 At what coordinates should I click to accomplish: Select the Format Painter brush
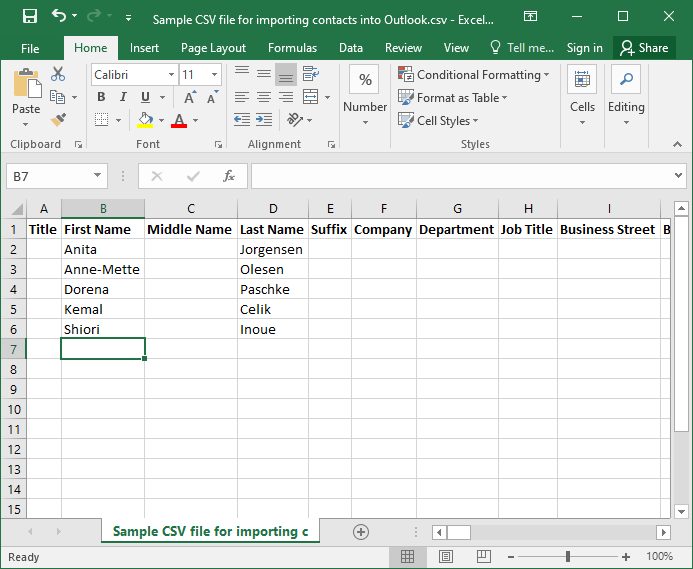58,120
